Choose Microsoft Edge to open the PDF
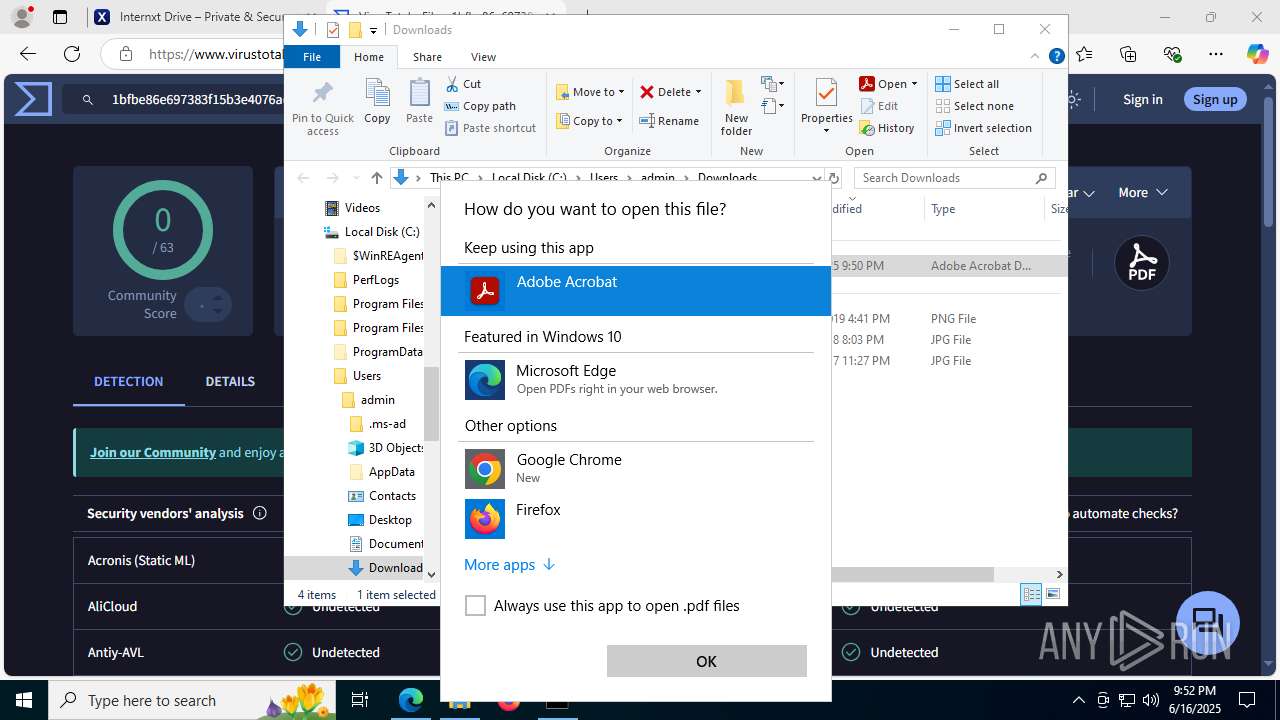The image size is (1280, 720). (x=636, y=380)
